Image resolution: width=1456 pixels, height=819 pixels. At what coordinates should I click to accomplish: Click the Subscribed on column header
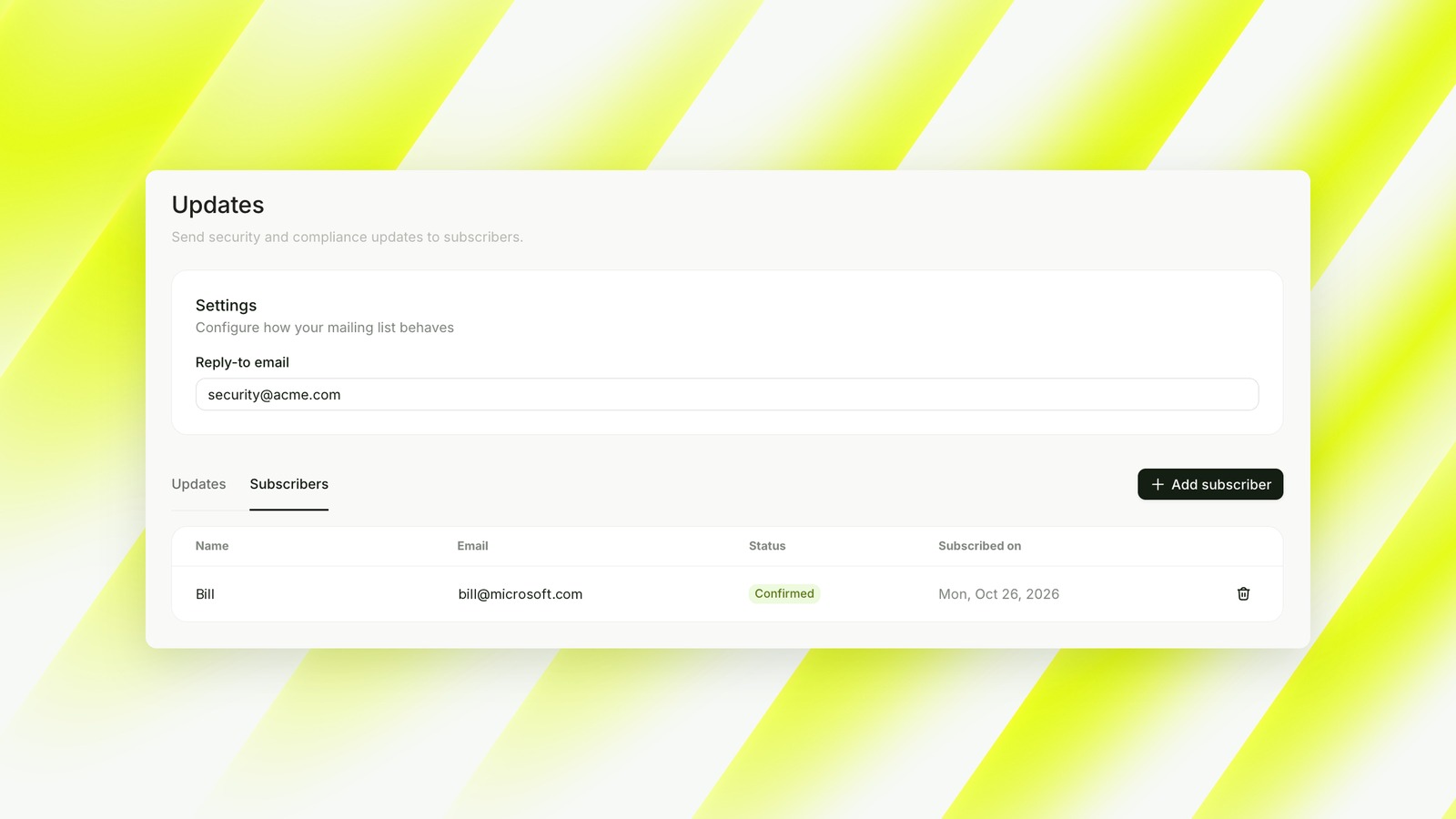click(x=979, y=546)
